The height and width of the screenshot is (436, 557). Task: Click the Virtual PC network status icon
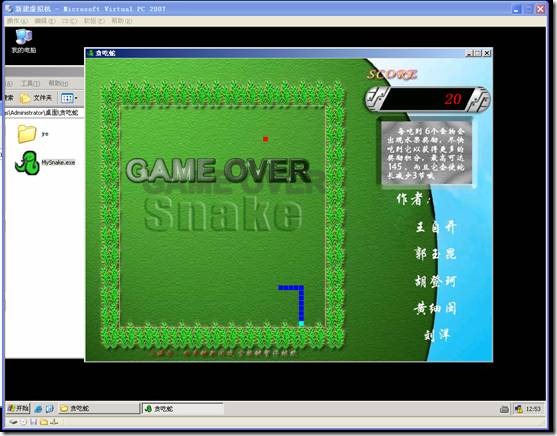(54, 422)
